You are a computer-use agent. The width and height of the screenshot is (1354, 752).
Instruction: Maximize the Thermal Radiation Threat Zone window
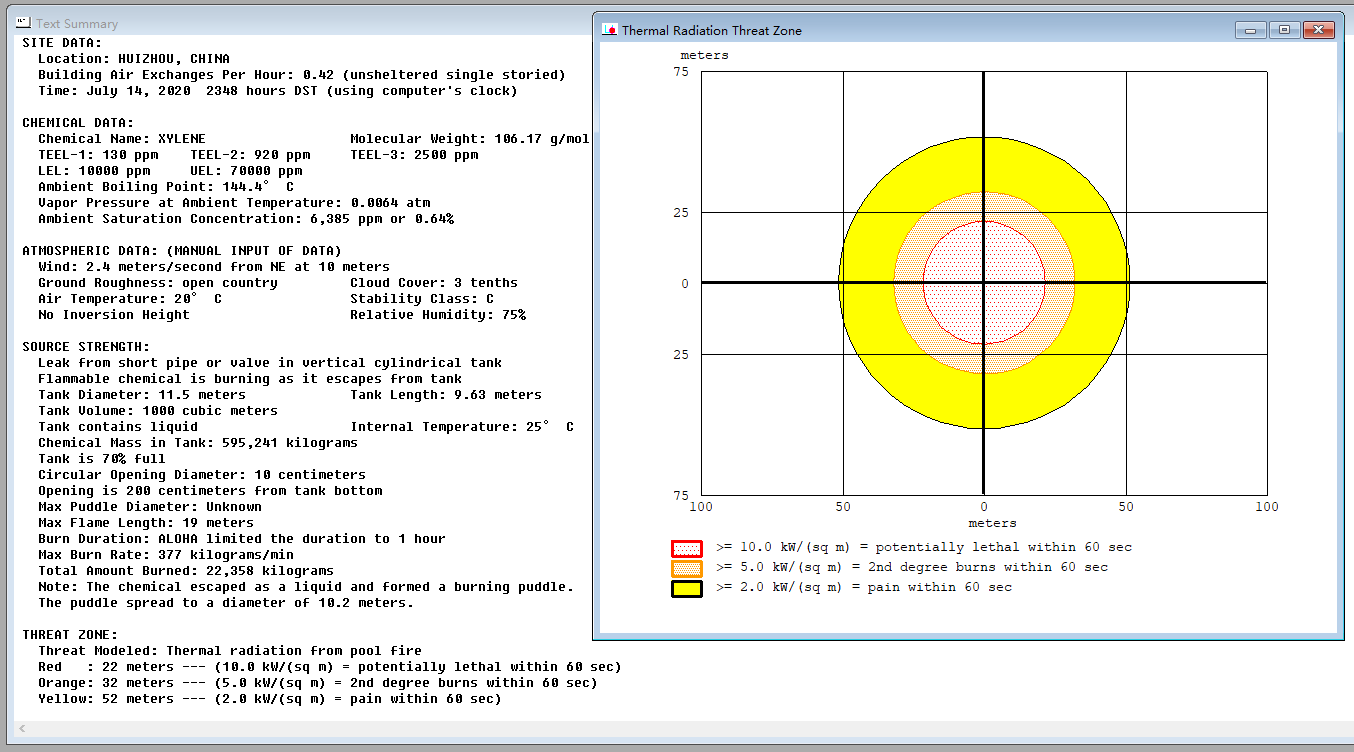point(1284,30)
